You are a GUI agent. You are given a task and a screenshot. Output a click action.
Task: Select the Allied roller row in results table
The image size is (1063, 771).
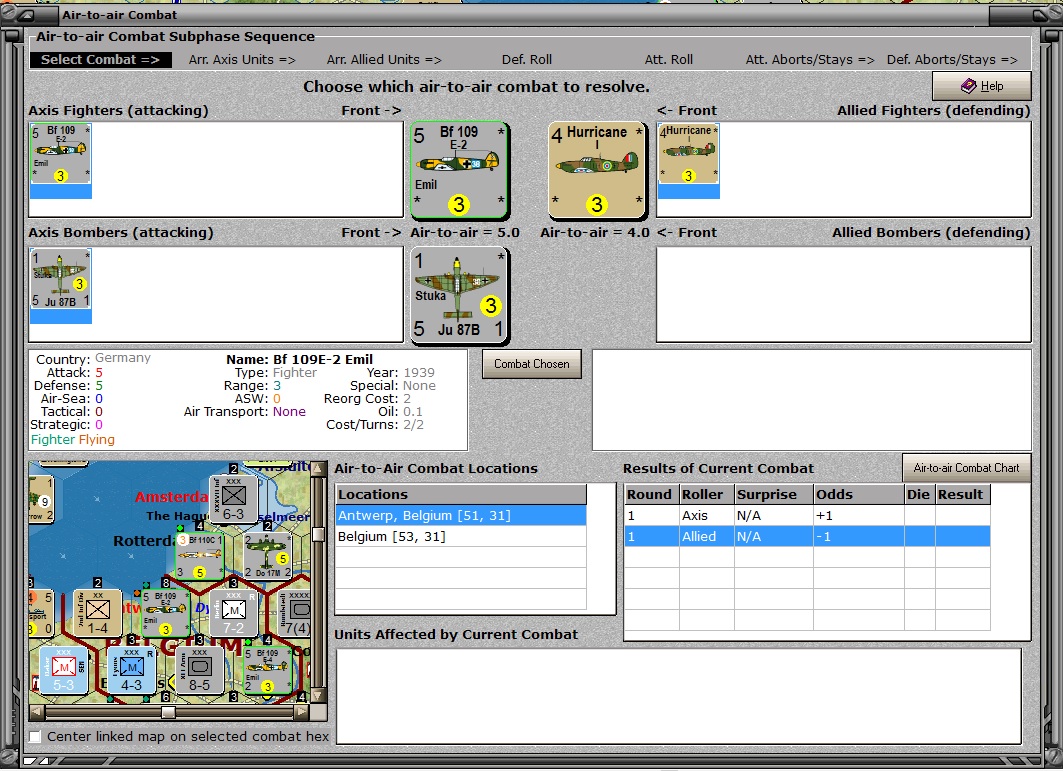pos(807,536)
